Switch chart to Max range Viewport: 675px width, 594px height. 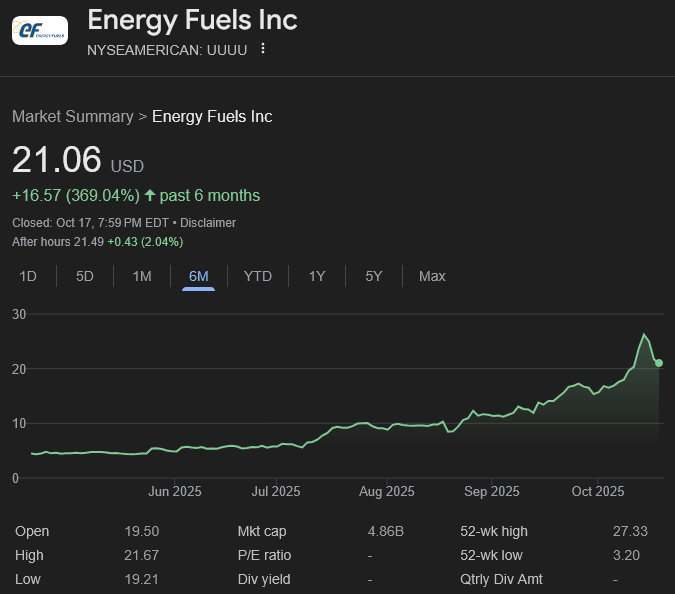pos(432,276)
